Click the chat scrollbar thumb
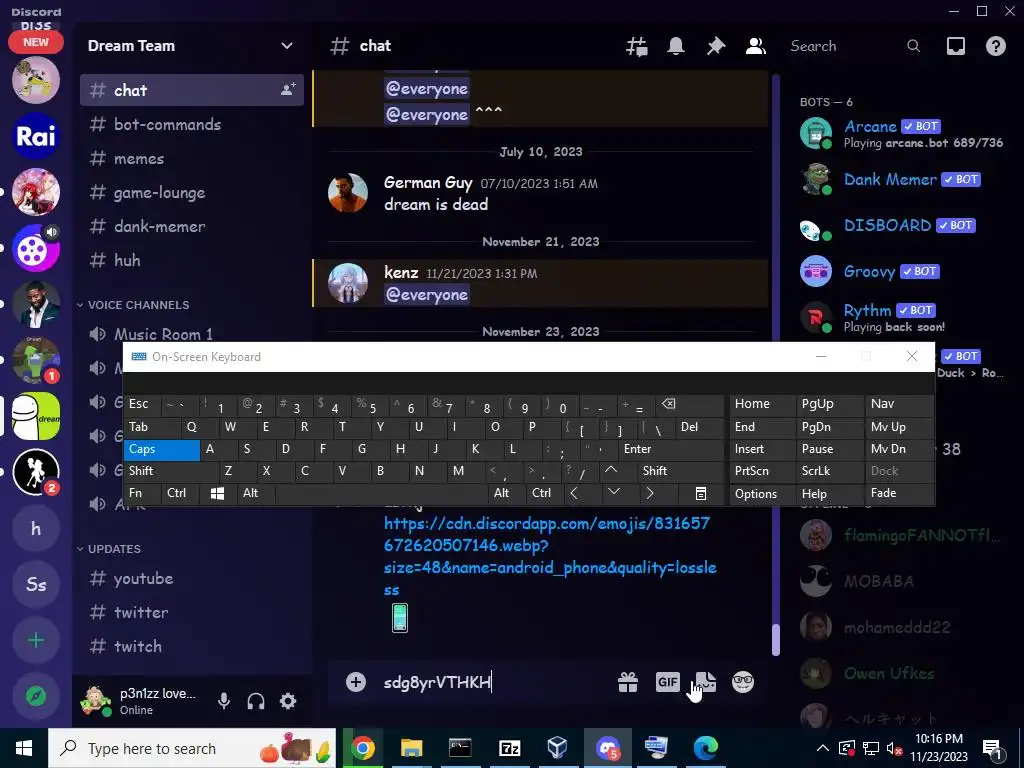Image resolution: width=1024 pixels, height=768 pixels. (x=776, y=639)
